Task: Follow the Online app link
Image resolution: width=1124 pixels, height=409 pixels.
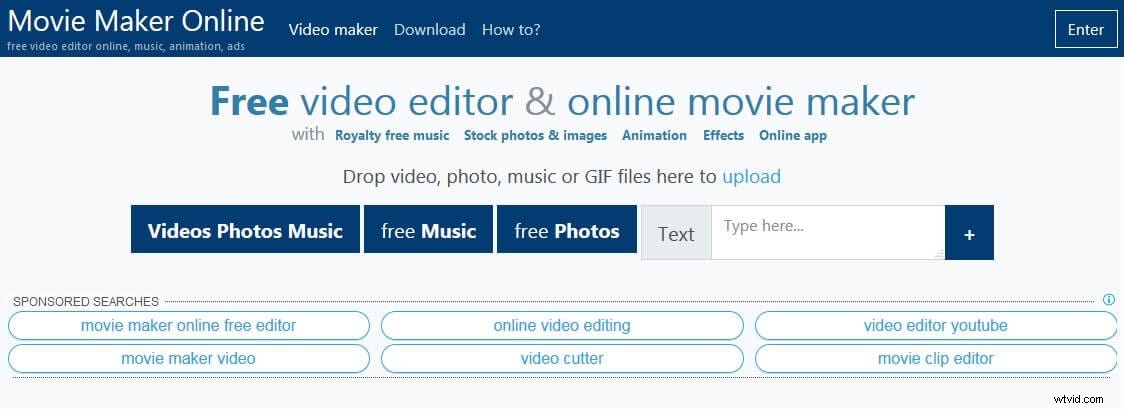Action: [x=793, y=135]
